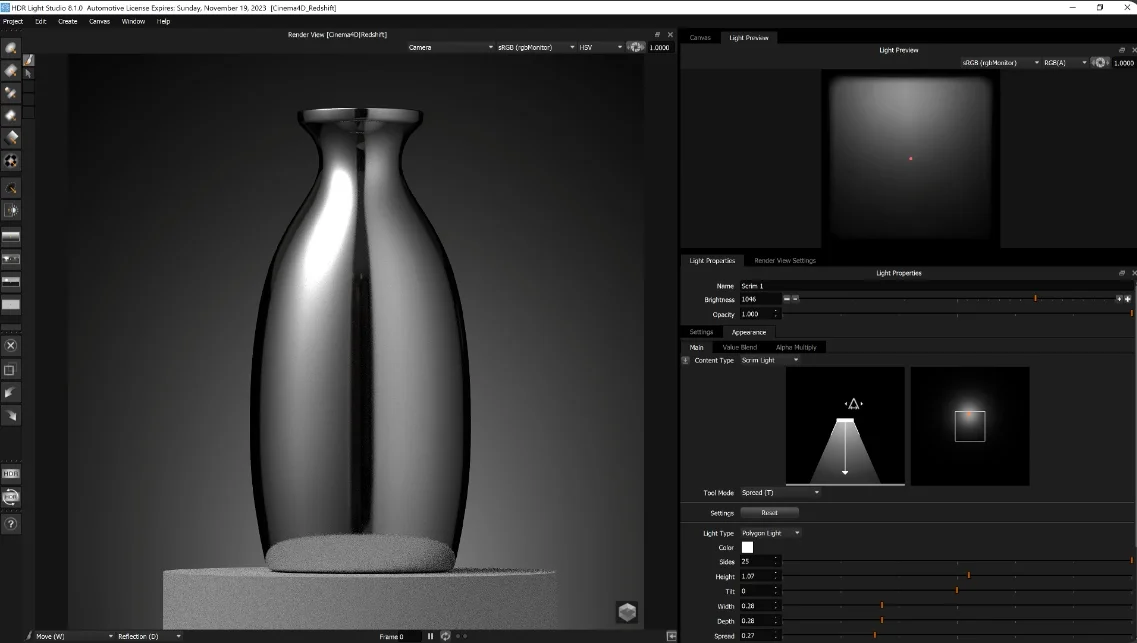Open the Project menu
The image size is (1137, 643).
click(x=13, y=21)
